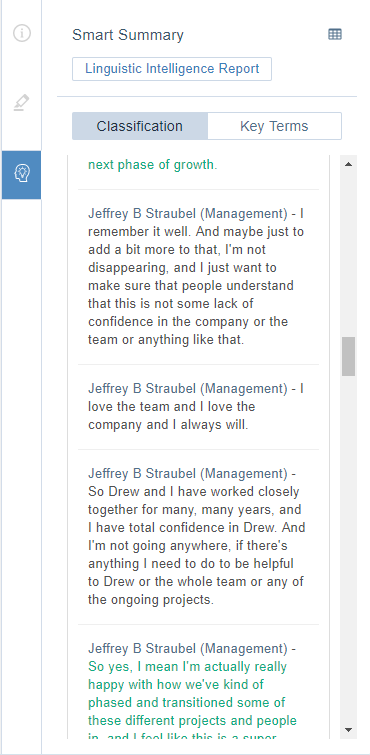370x755 pixels.
Task: Open Linguistic Intelligence Report
Action: [172, 69]
